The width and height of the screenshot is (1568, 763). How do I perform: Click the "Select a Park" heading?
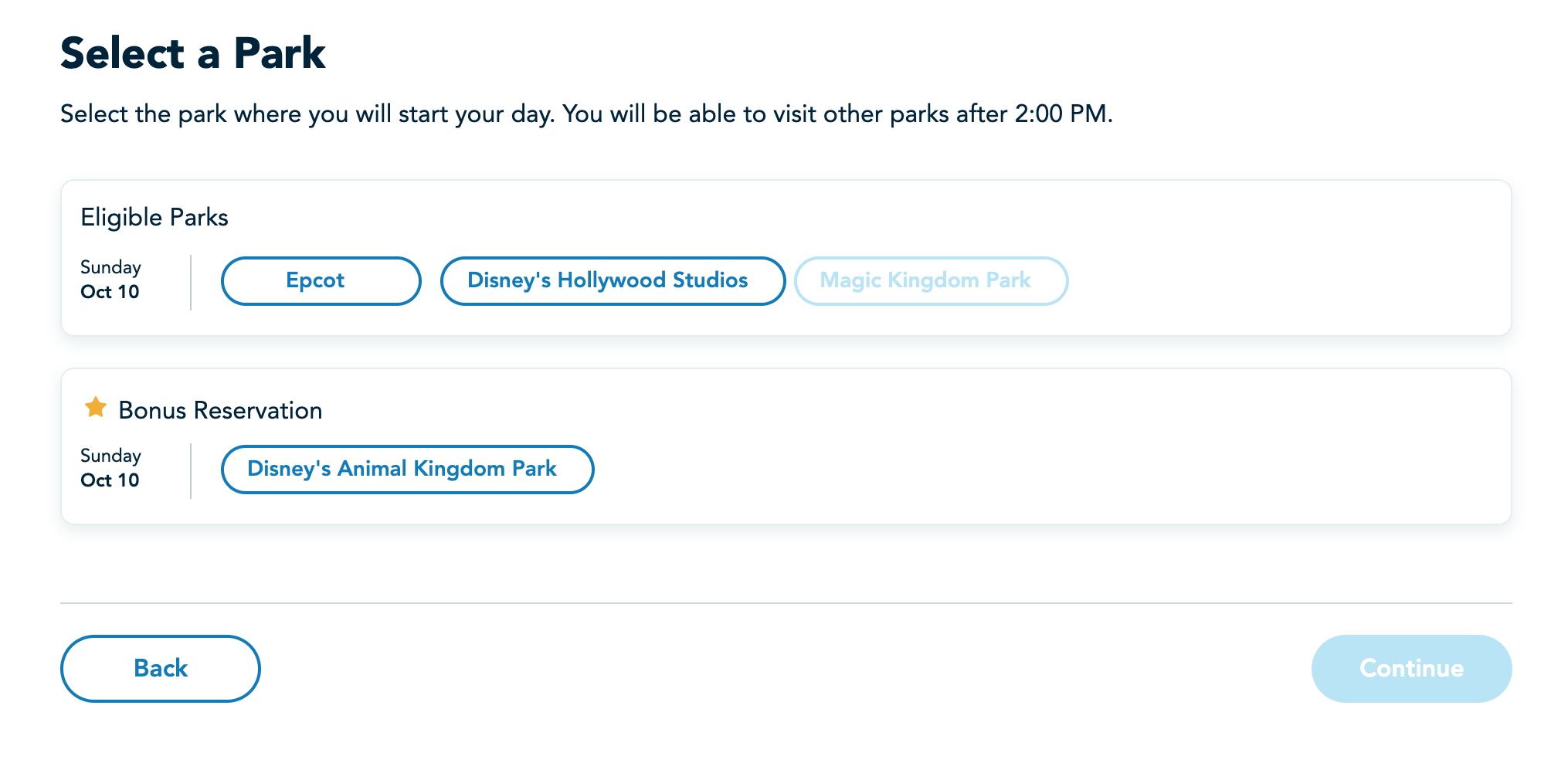tap(193, 53)
